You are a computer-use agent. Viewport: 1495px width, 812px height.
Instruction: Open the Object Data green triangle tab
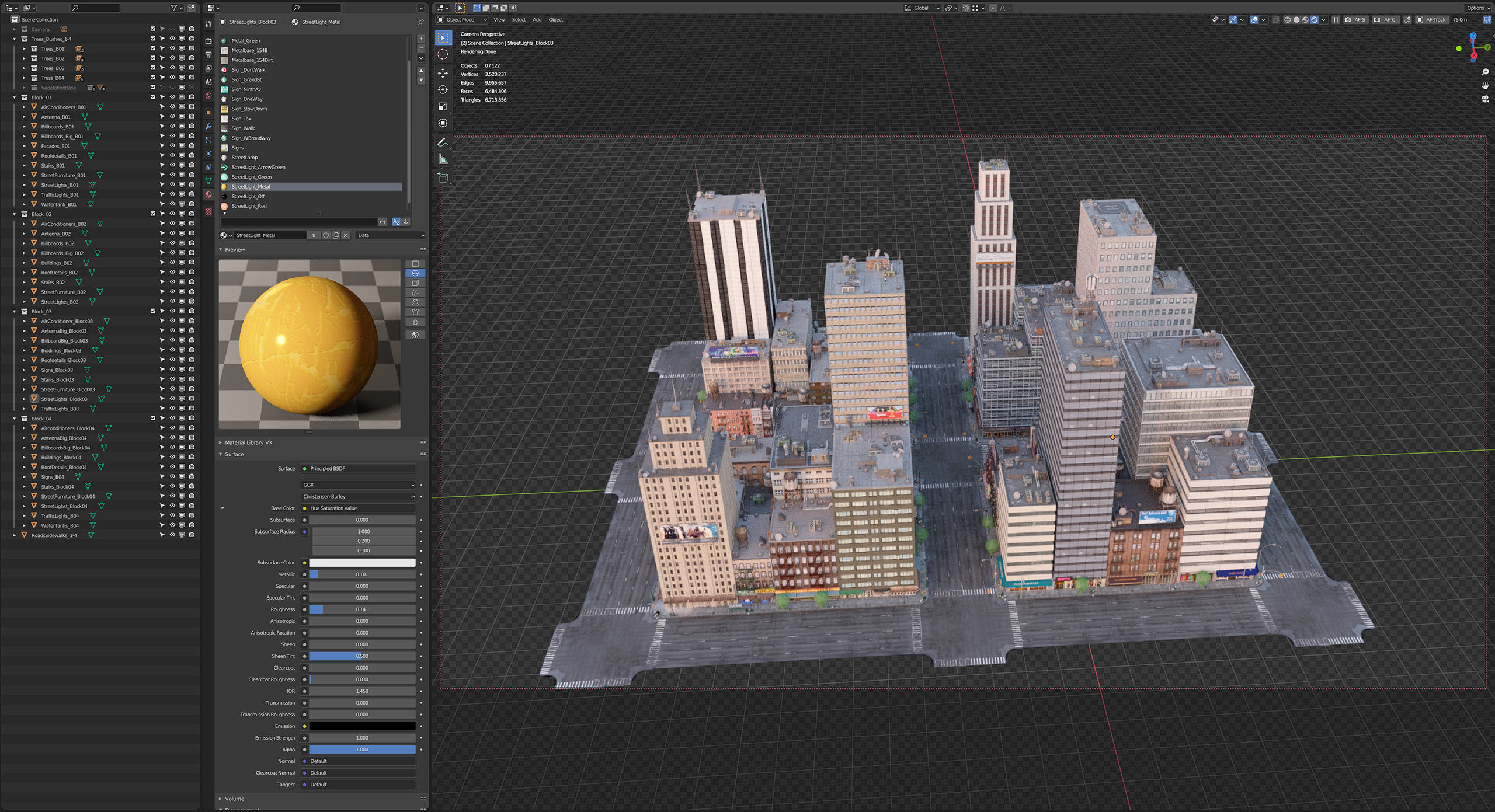[x=208, y=181]
